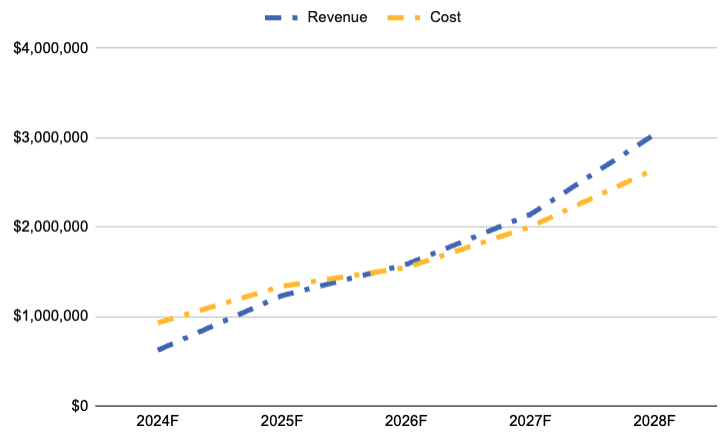The image size is (728, 436).
Task: Select the $1,000,000 axis label
Action: [51, 316]
